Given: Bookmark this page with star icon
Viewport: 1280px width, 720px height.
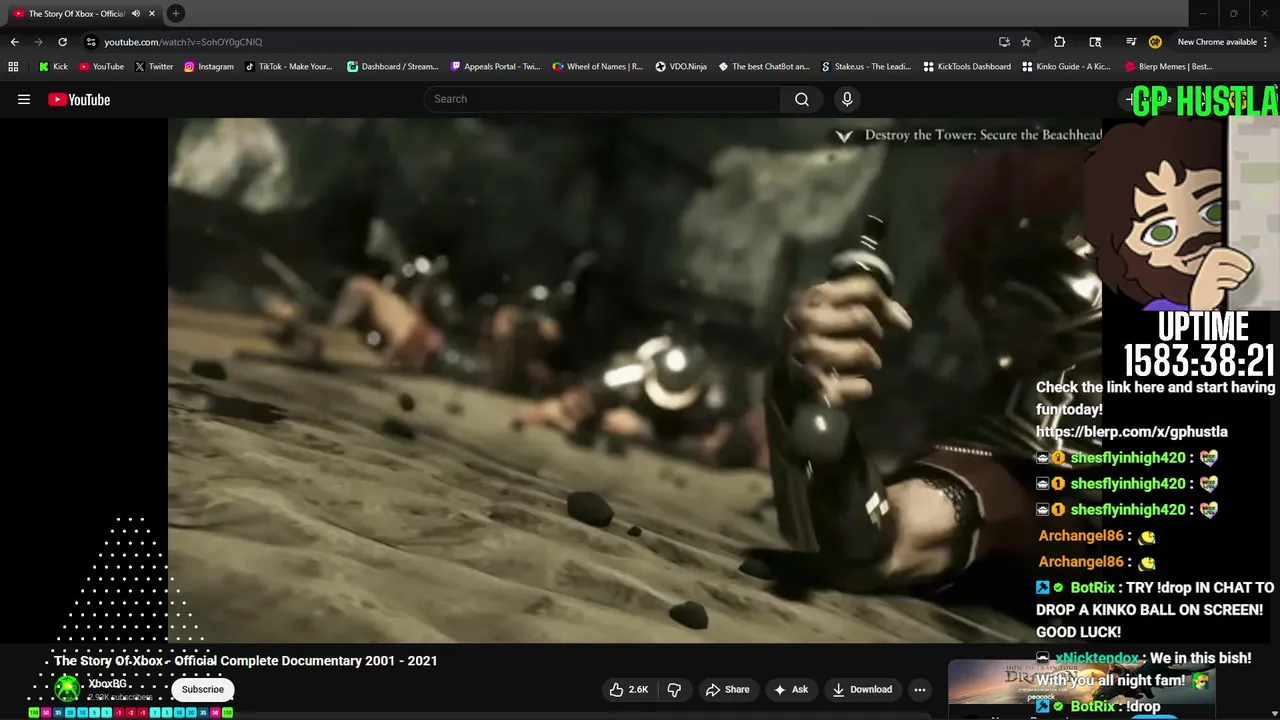Looking at the screenshot, I should coord(1026,42).
